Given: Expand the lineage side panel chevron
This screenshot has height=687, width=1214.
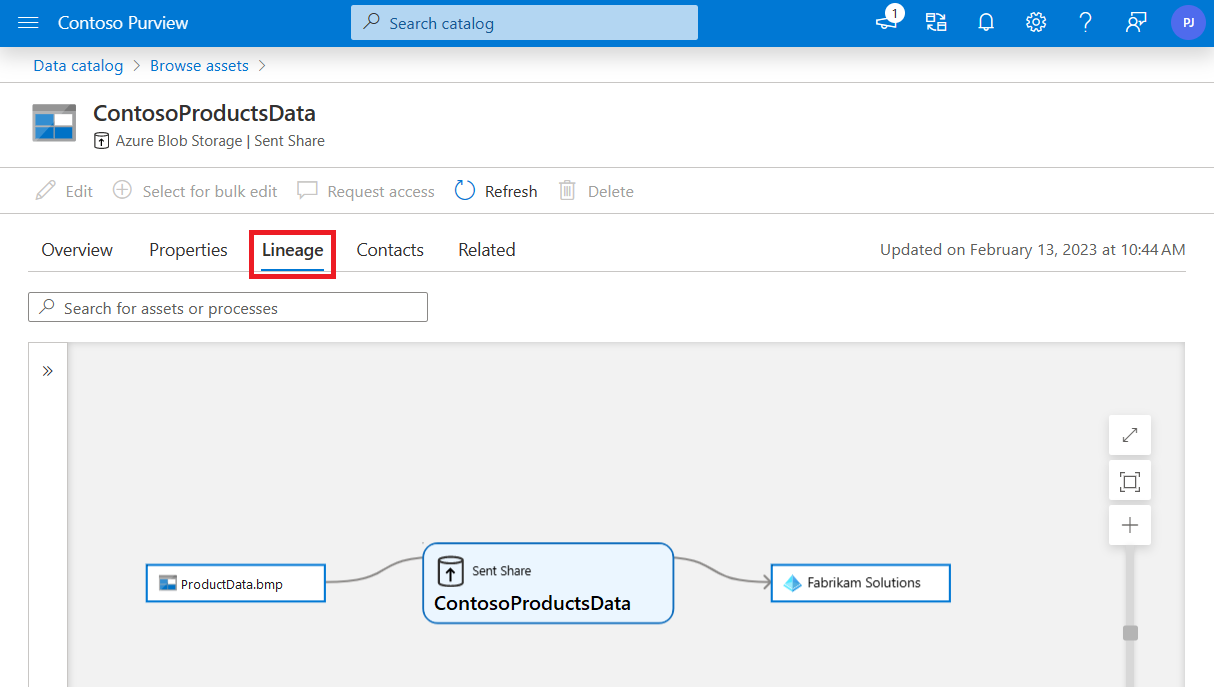Looking at the screenshot, I should 47,369.
